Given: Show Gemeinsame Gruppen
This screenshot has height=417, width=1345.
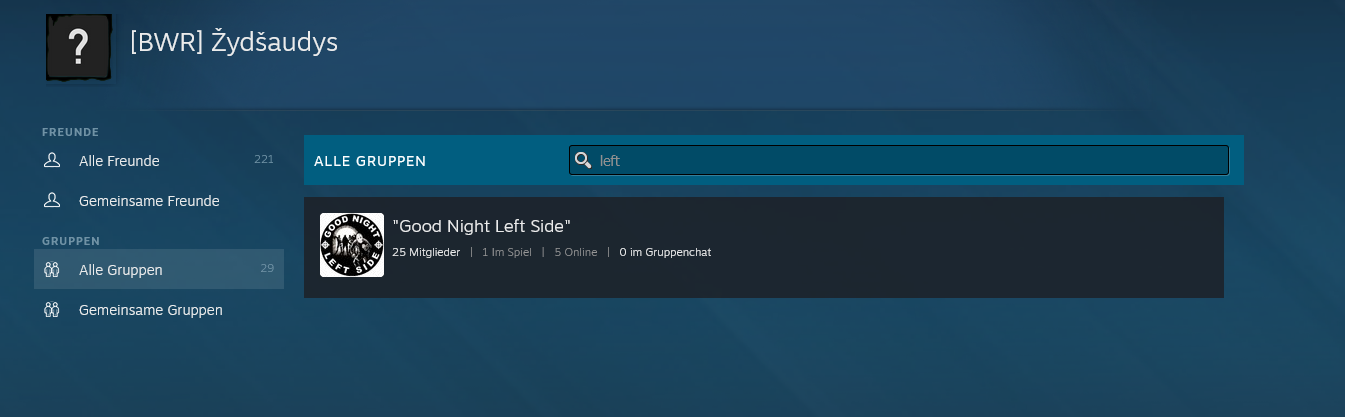Looking at the screenshot, I should point(151,310).
